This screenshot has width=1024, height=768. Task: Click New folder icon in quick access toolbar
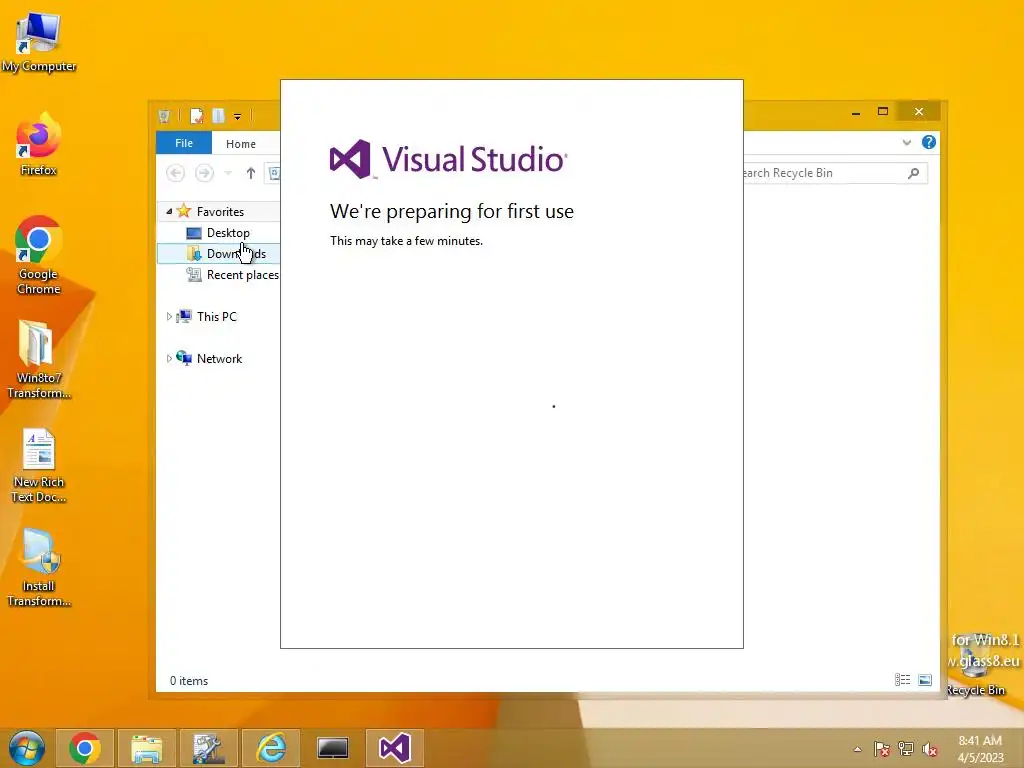tap(218, 116)
